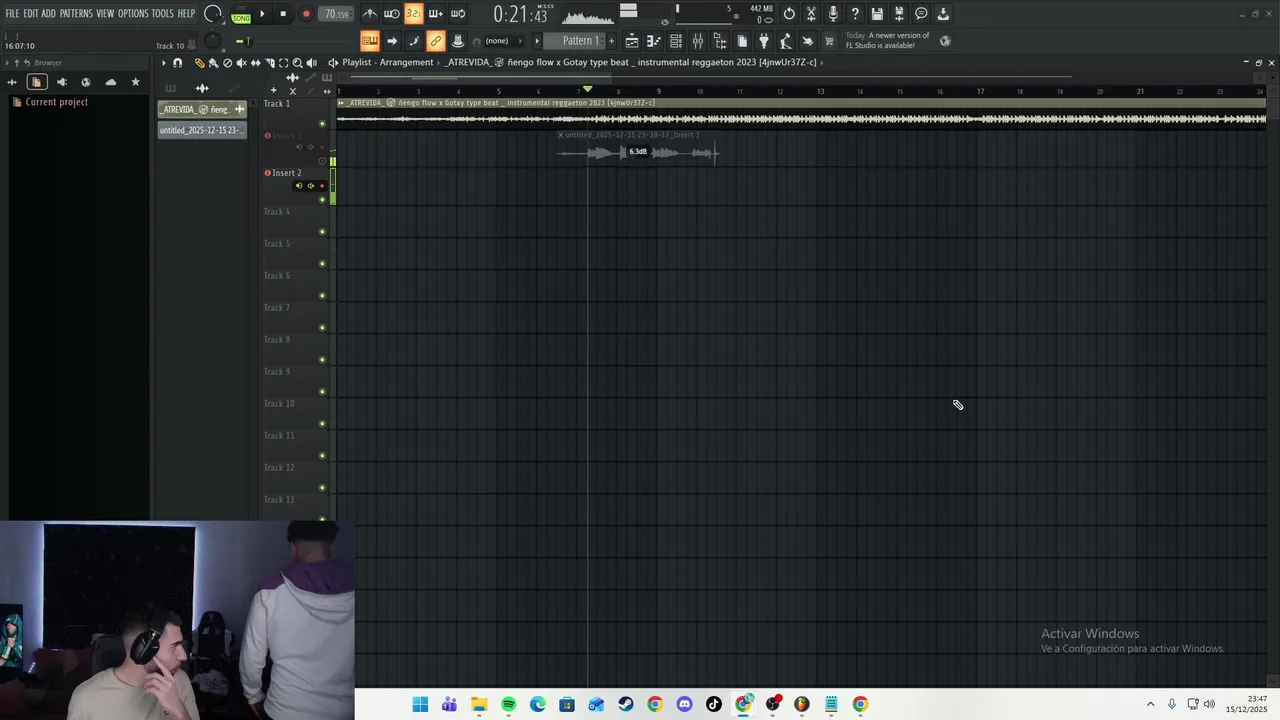This screenshot has width=1280, height=720.
Task: Stop playback with the Stop button
Action: 283,14
